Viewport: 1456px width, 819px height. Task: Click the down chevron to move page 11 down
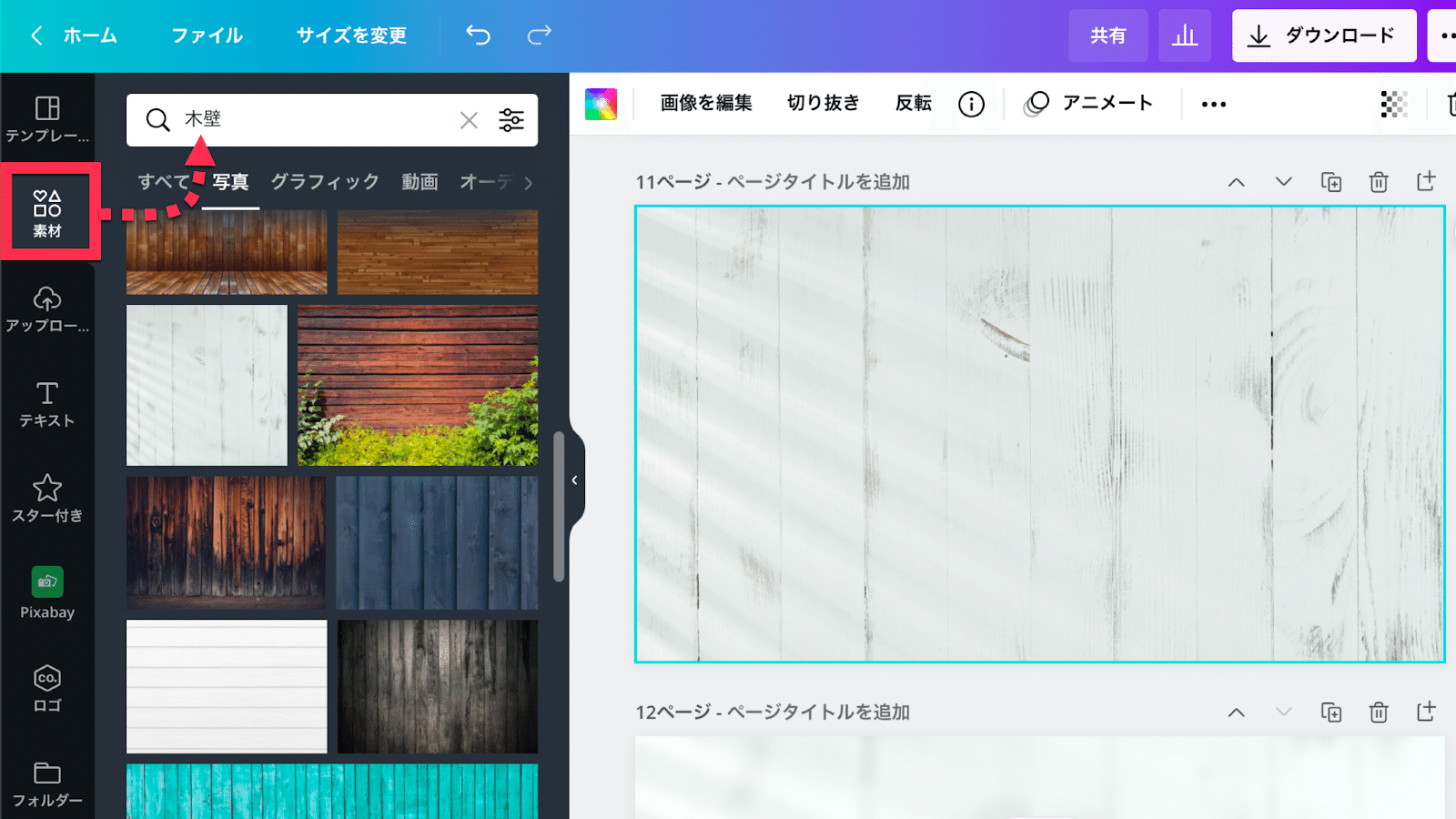1283,182
